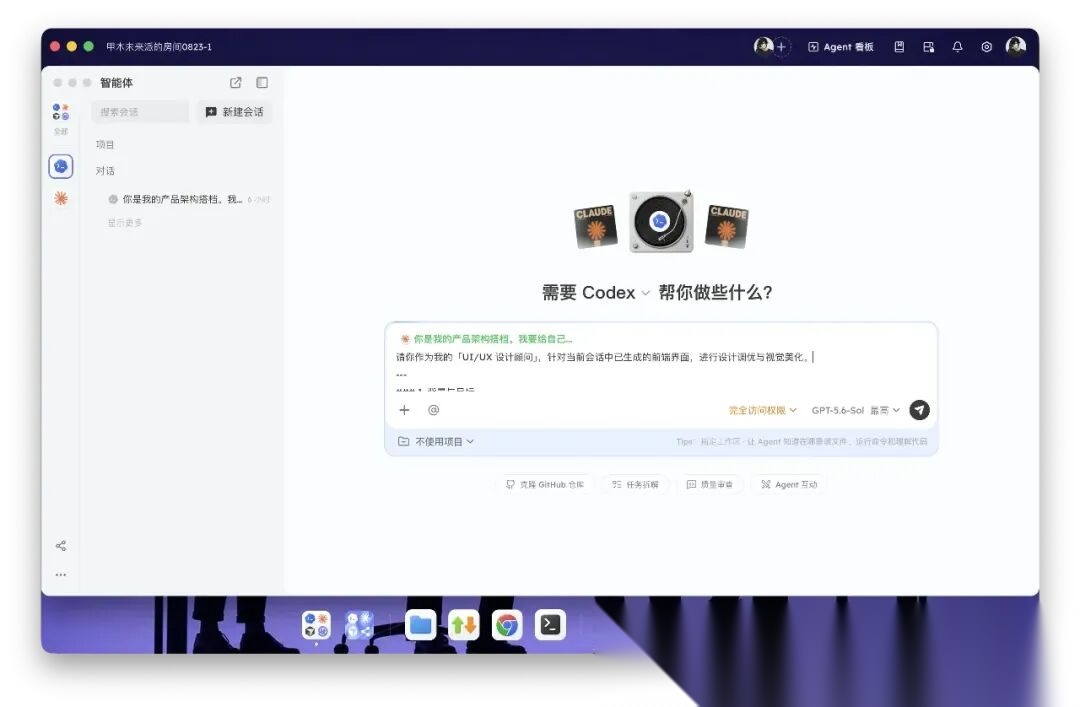Click the add member plus icon in the title bar
This screenshot has width=1080, height=707.
782,47
